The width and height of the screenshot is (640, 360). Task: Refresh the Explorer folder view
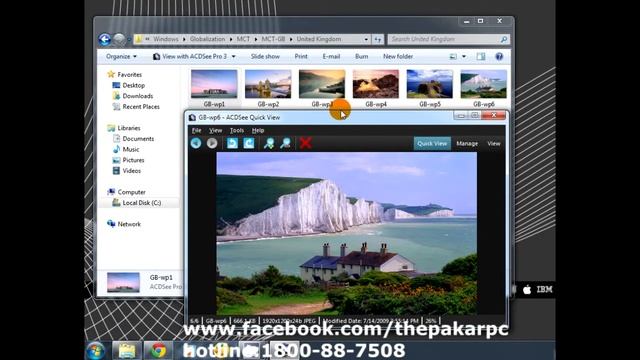tap(378, 39)
